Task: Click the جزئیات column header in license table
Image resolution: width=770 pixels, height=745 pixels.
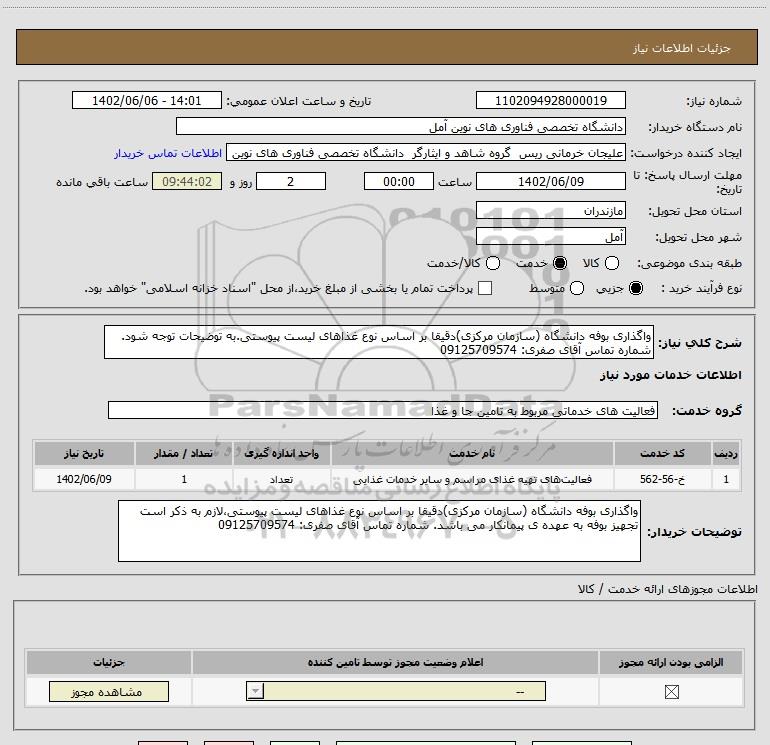Action: [109, 662]
